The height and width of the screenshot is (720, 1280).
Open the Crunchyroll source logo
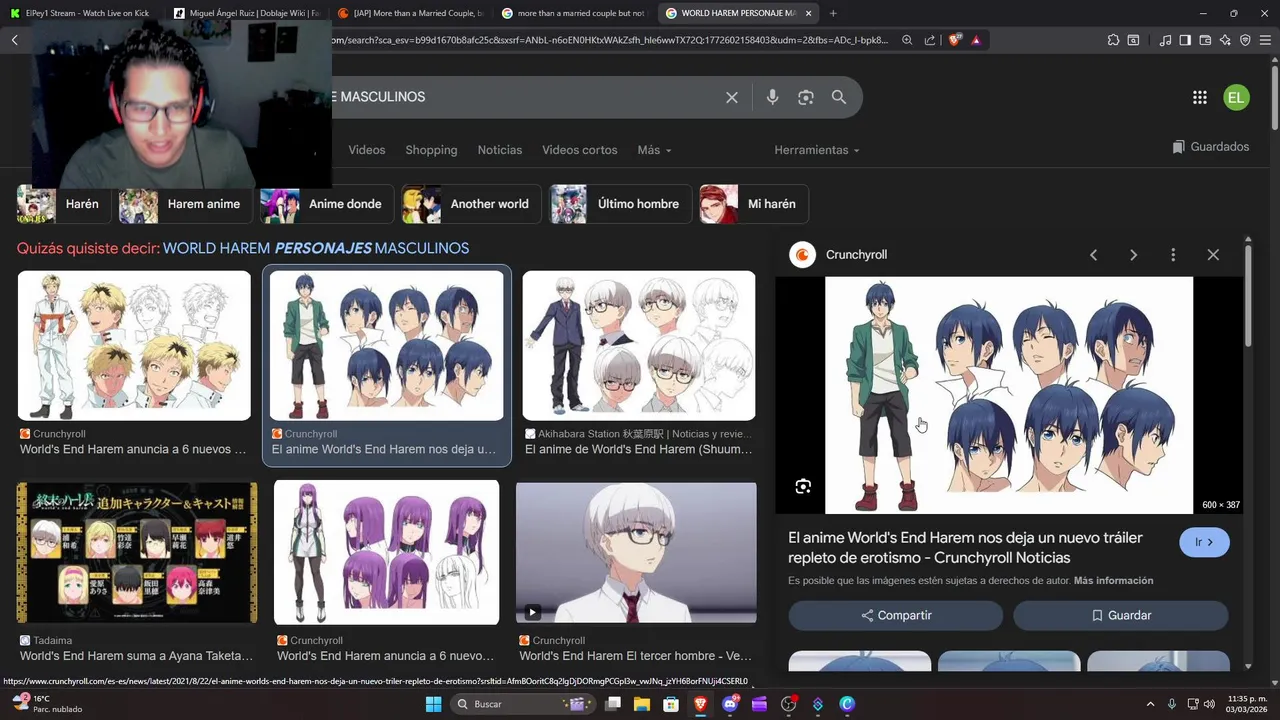(x=802, y=255)
